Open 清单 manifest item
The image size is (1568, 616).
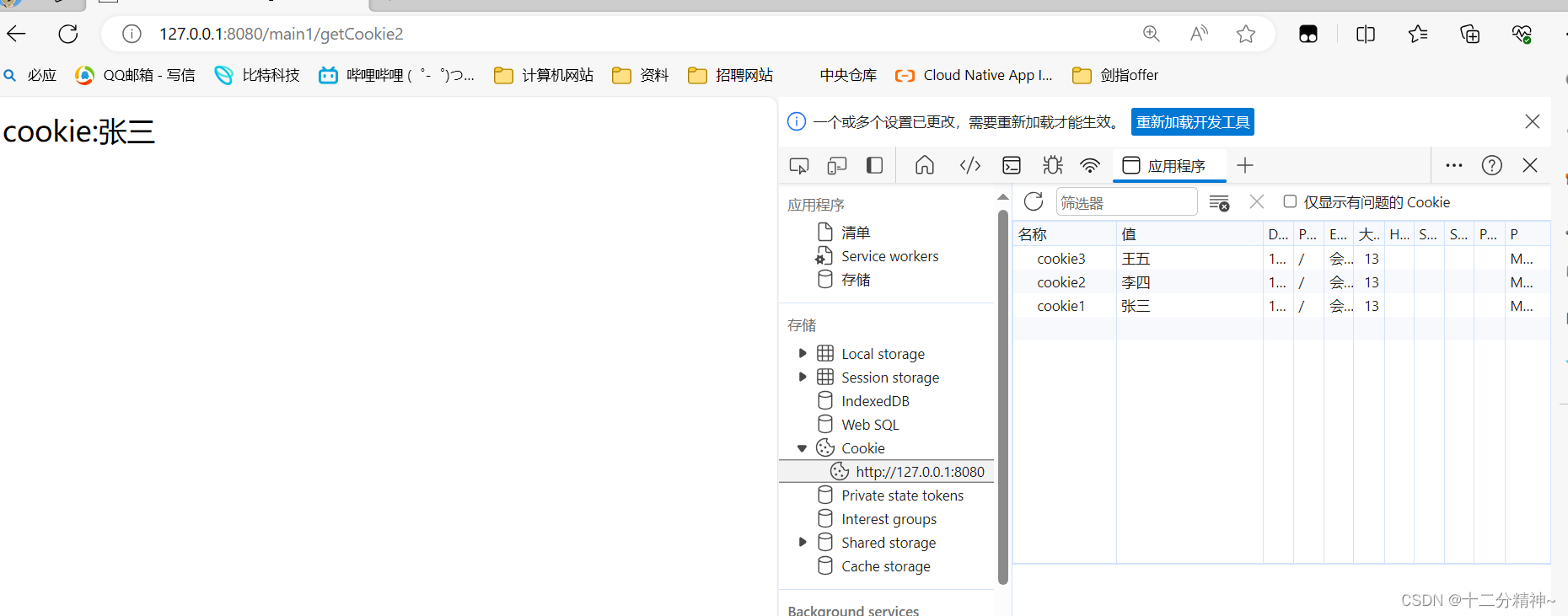click(x=855, y=232)
